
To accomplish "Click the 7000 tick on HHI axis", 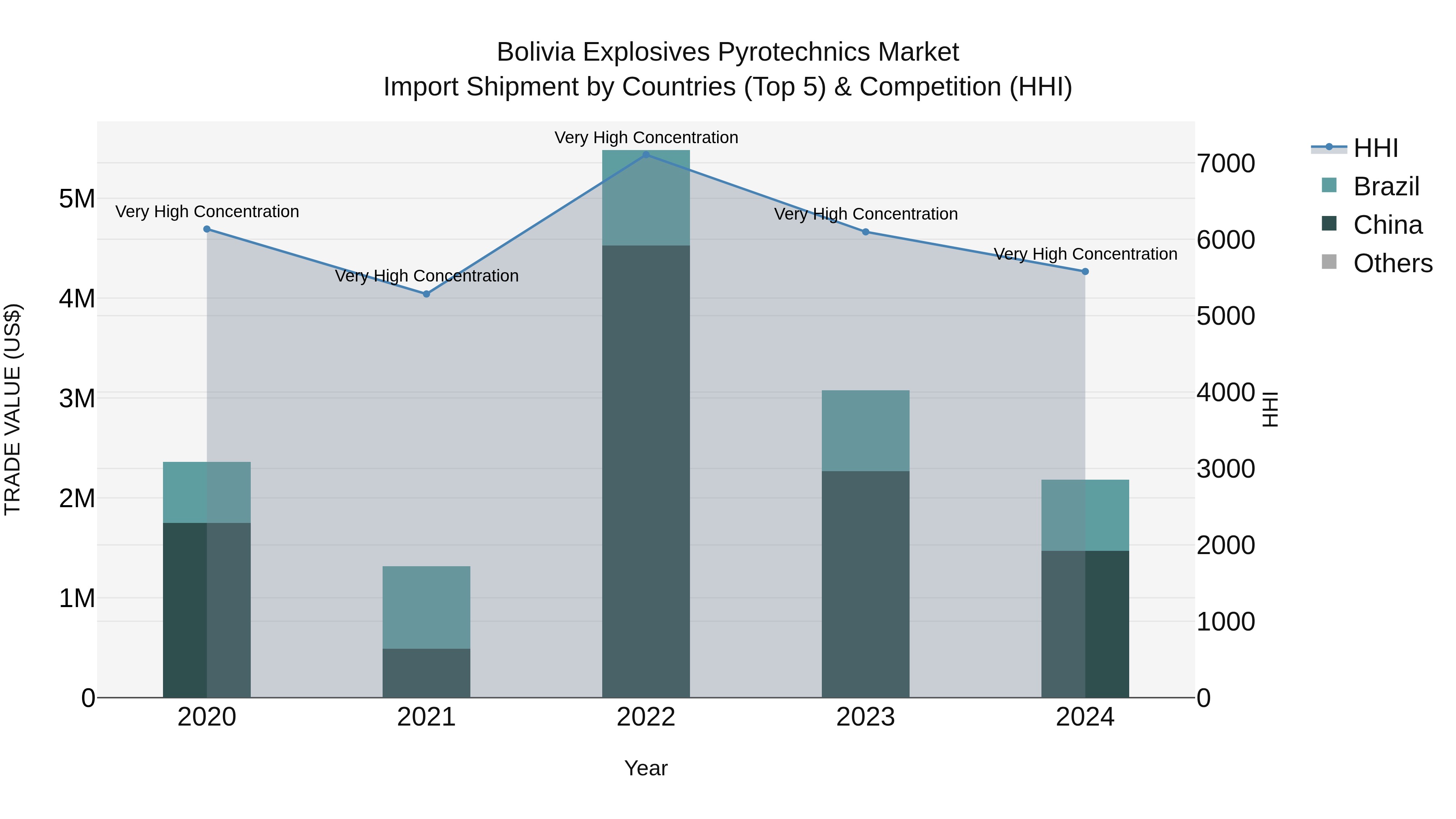I will coord(1226,163).
